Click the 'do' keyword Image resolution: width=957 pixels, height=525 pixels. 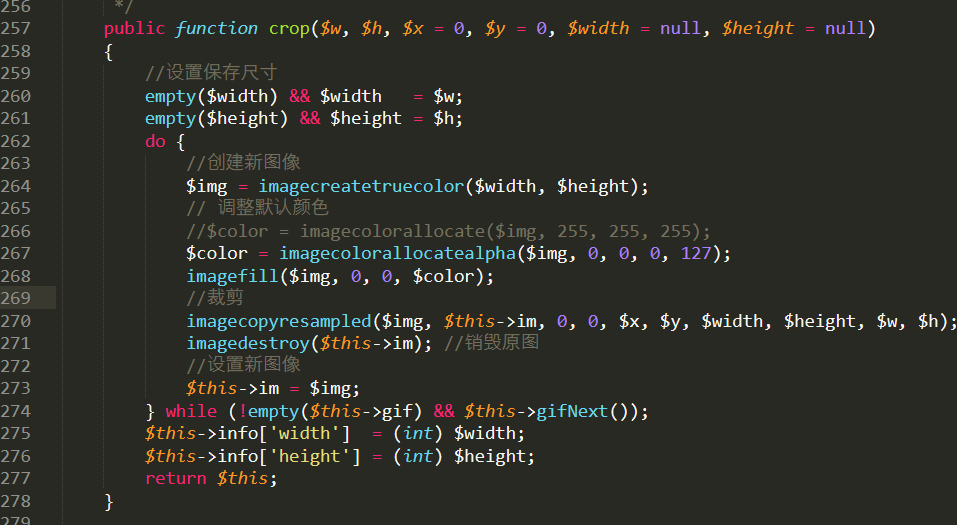point(155,141)
